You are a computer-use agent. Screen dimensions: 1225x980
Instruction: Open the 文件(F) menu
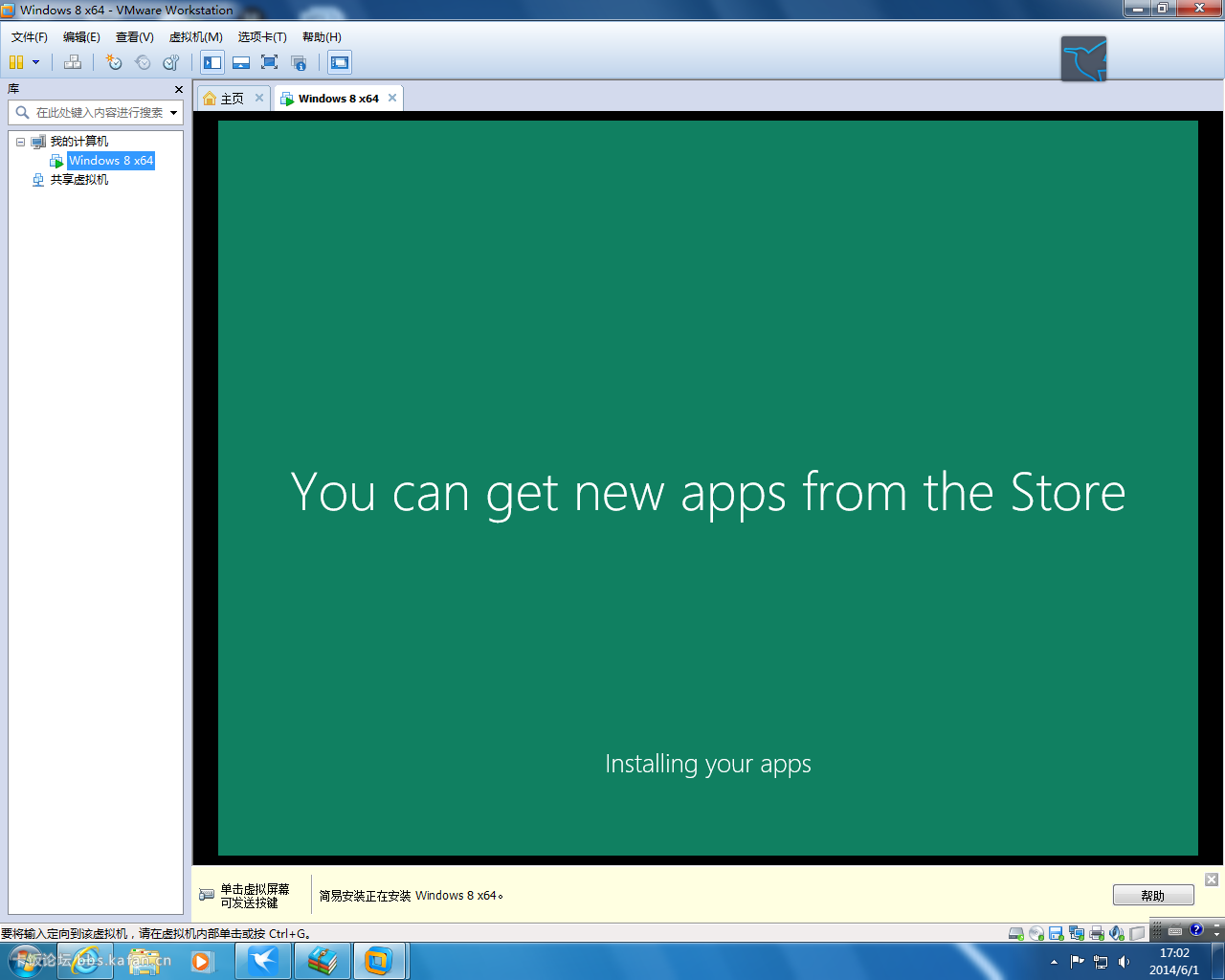click(x=30, y=36)
